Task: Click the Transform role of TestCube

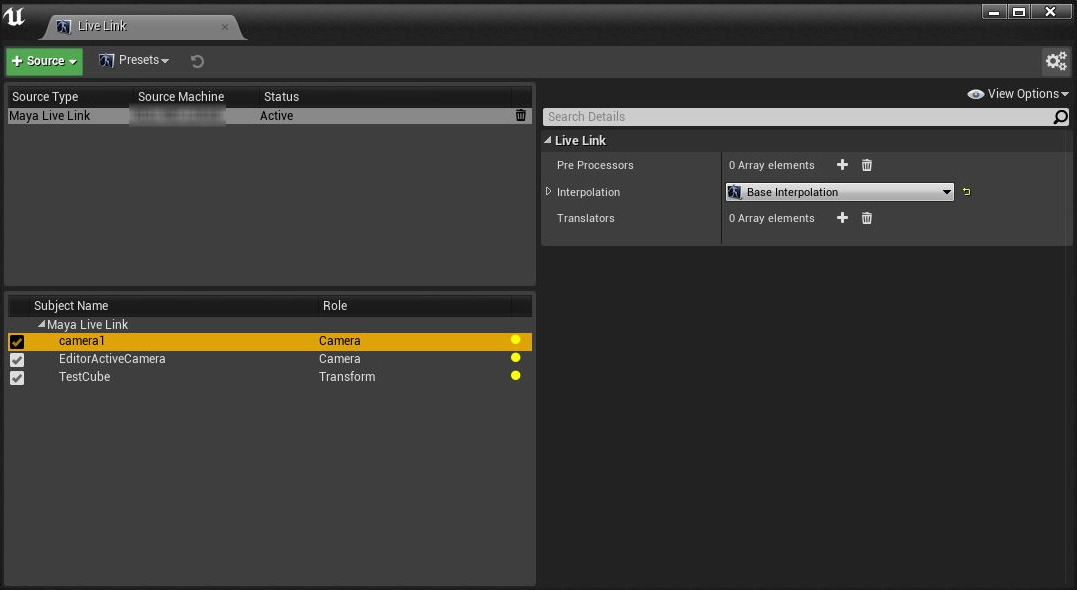Action: [347, 376]
